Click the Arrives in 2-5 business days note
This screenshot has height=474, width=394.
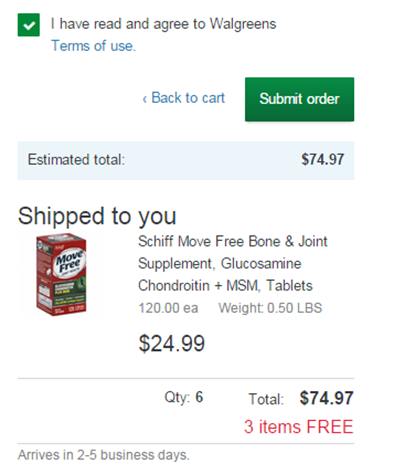tap(104, 455)
